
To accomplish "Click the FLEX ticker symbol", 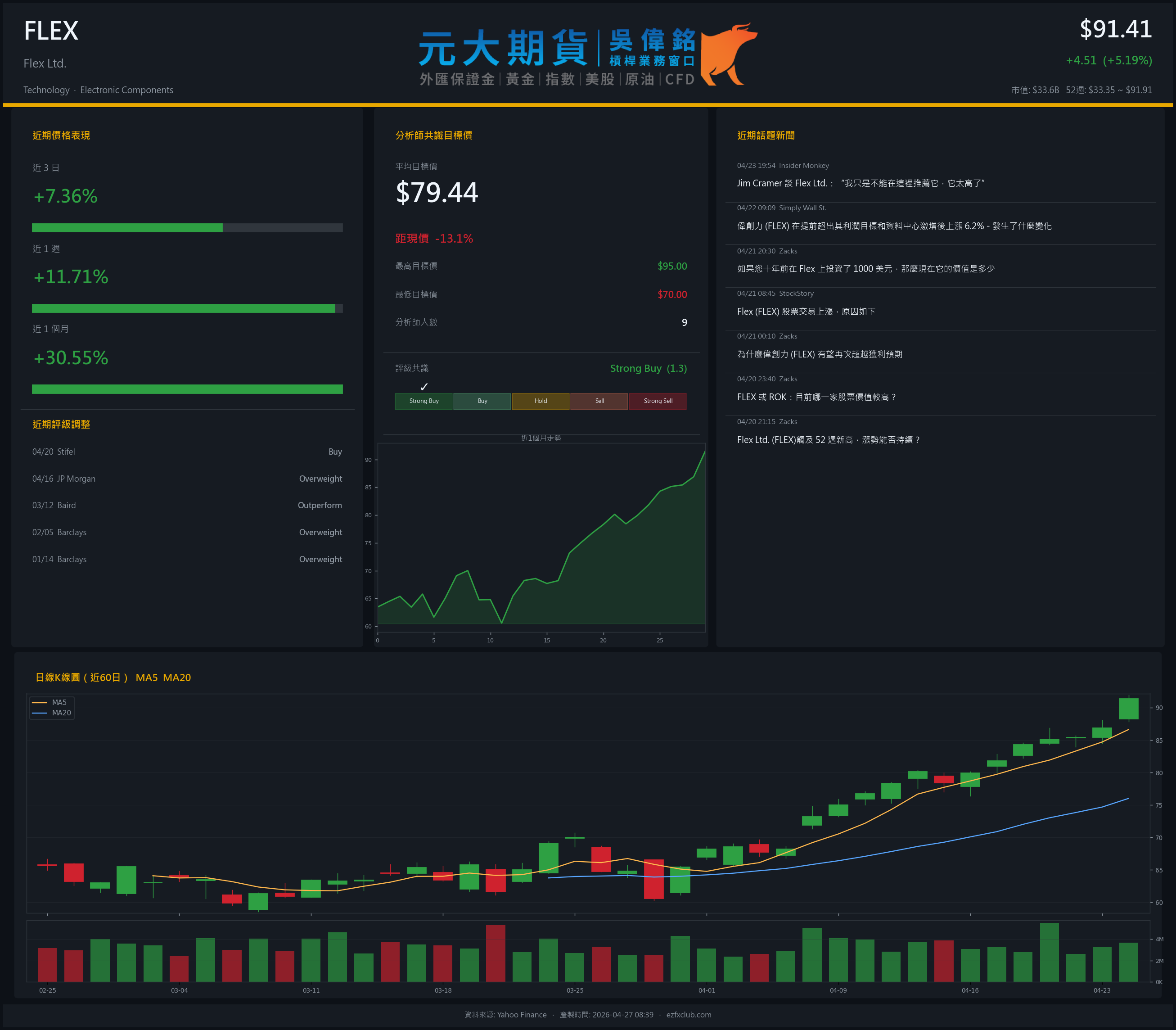I will [x=51, y=31].
